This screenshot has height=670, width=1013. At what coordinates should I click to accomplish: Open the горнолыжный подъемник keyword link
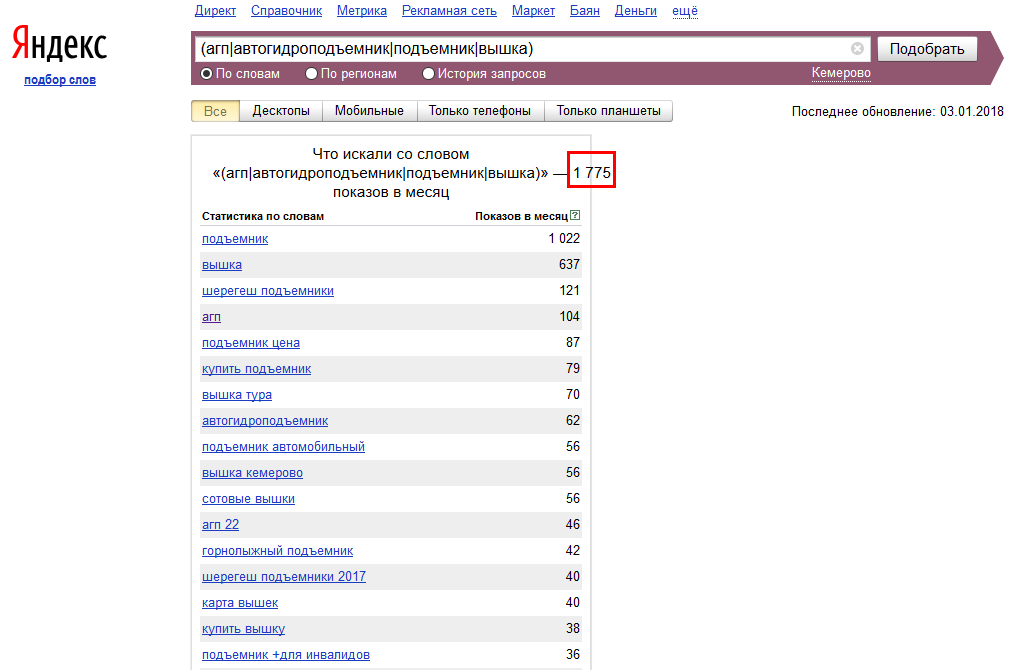tap(277, 551)
